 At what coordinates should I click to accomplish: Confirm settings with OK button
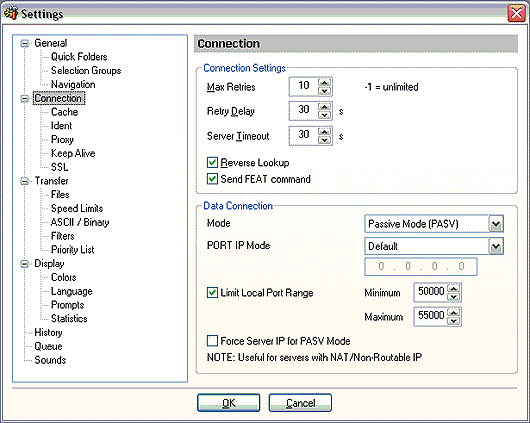pos(228,403)
